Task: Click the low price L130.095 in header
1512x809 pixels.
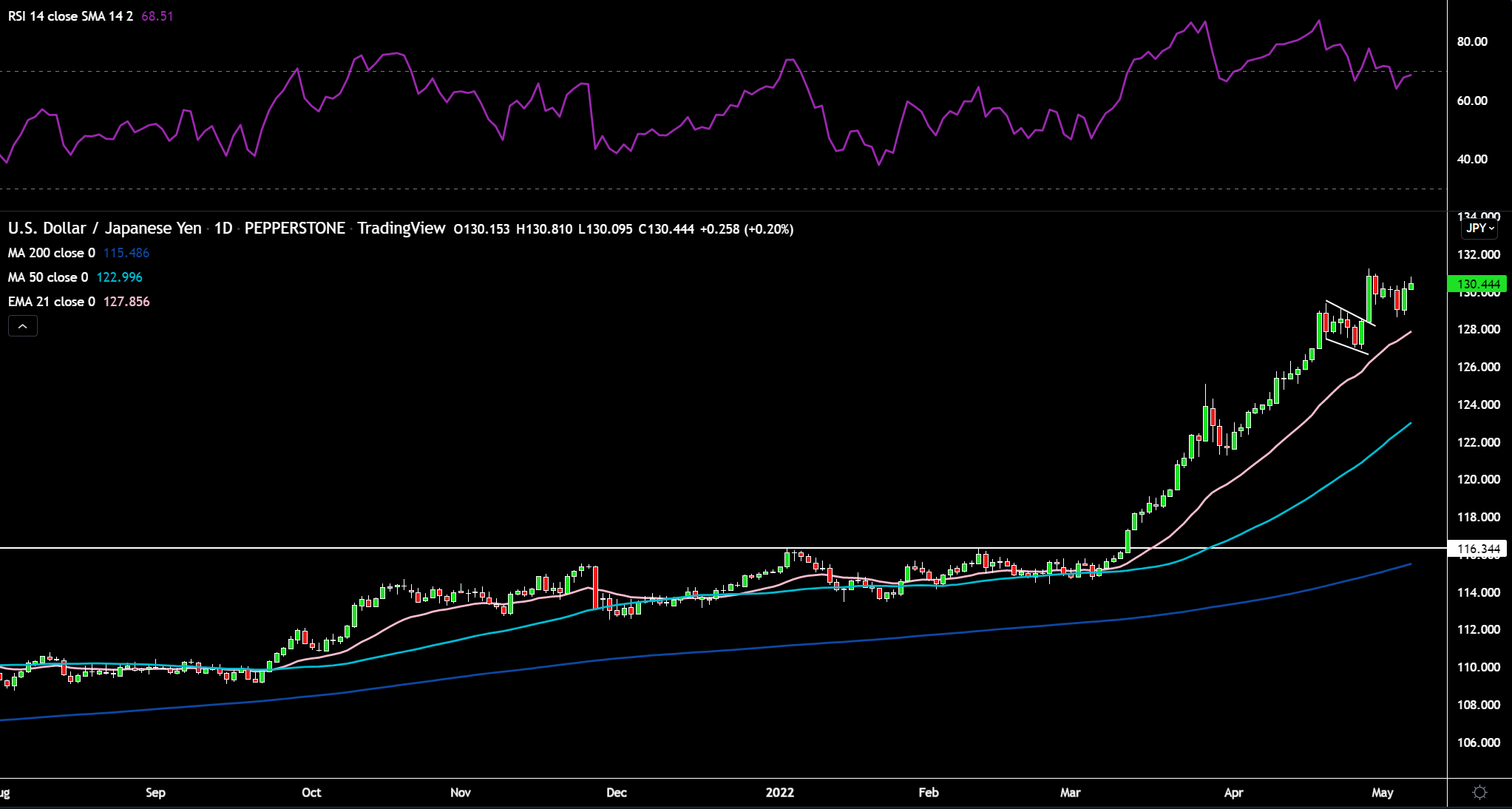Action: point(605,229)
